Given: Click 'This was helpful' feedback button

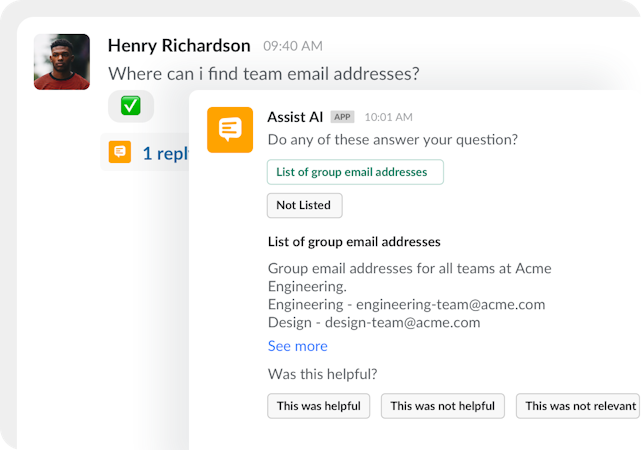Looking at the screenshot, I should pyautogui.click(x=319, y=406).
